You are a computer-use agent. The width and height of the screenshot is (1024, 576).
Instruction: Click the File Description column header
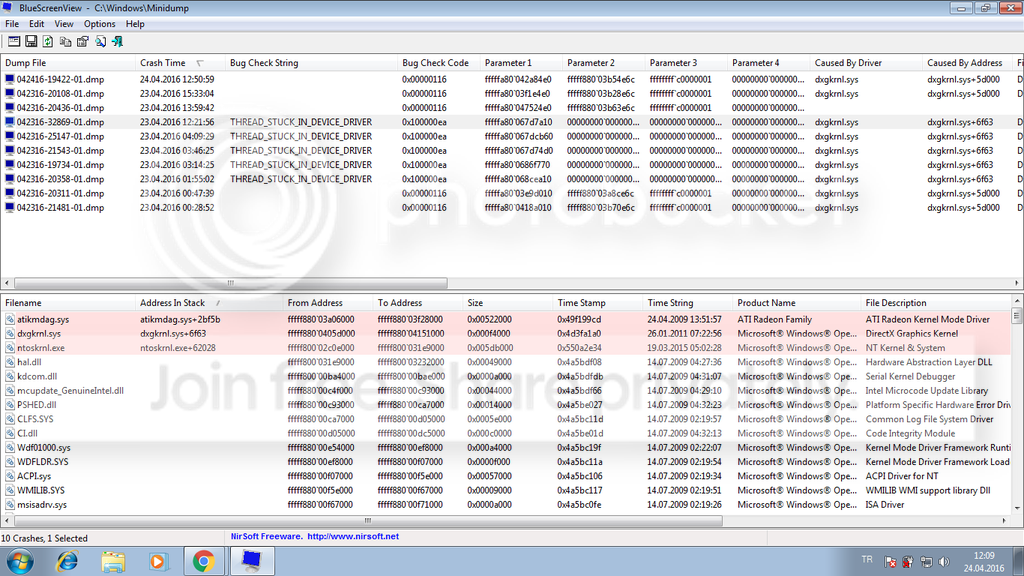point(936,303)
